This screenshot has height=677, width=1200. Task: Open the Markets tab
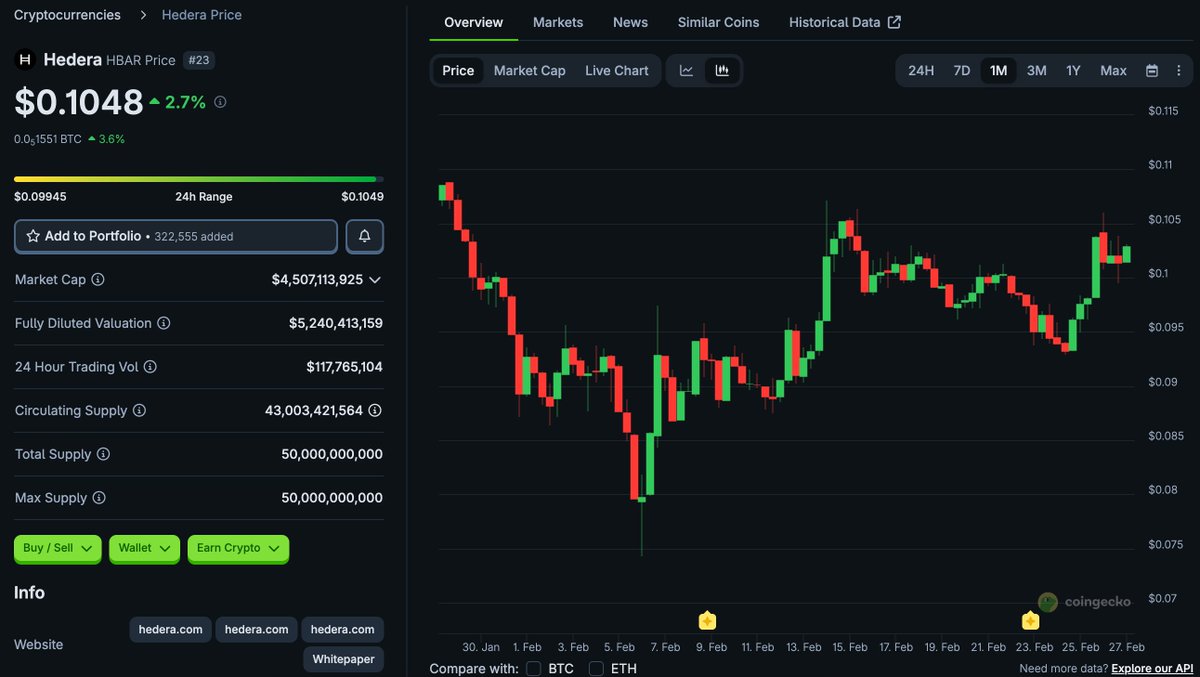(558, 22)
